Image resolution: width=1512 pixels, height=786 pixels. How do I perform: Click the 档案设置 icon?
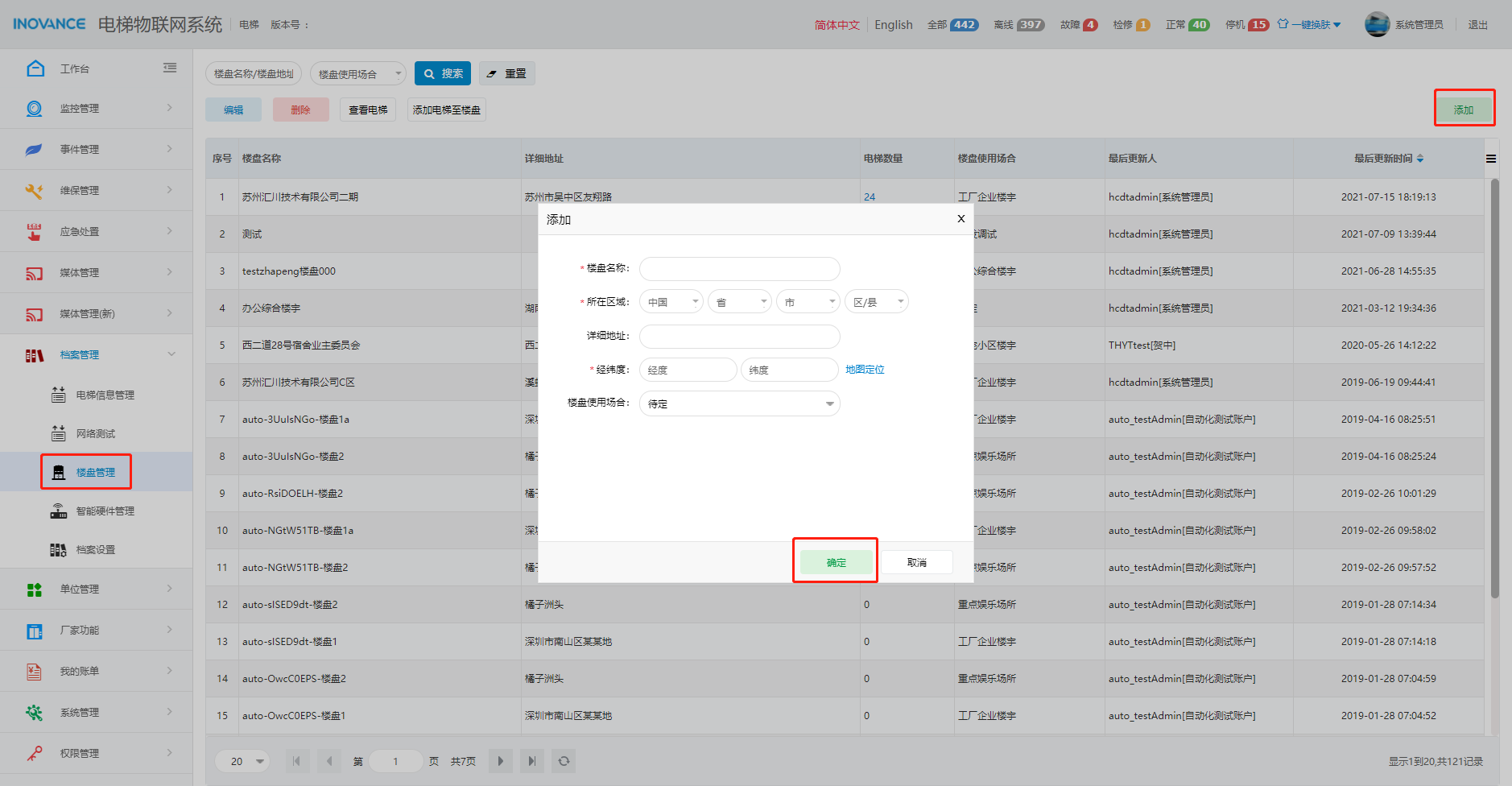pos(59,549)
